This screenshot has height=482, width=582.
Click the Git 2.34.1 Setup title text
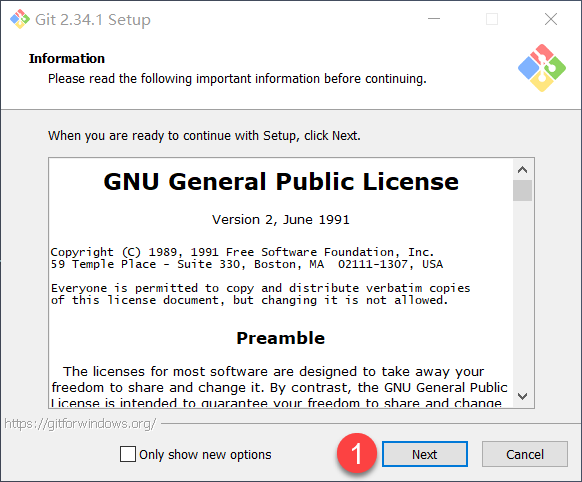click(x=93, y=20)
